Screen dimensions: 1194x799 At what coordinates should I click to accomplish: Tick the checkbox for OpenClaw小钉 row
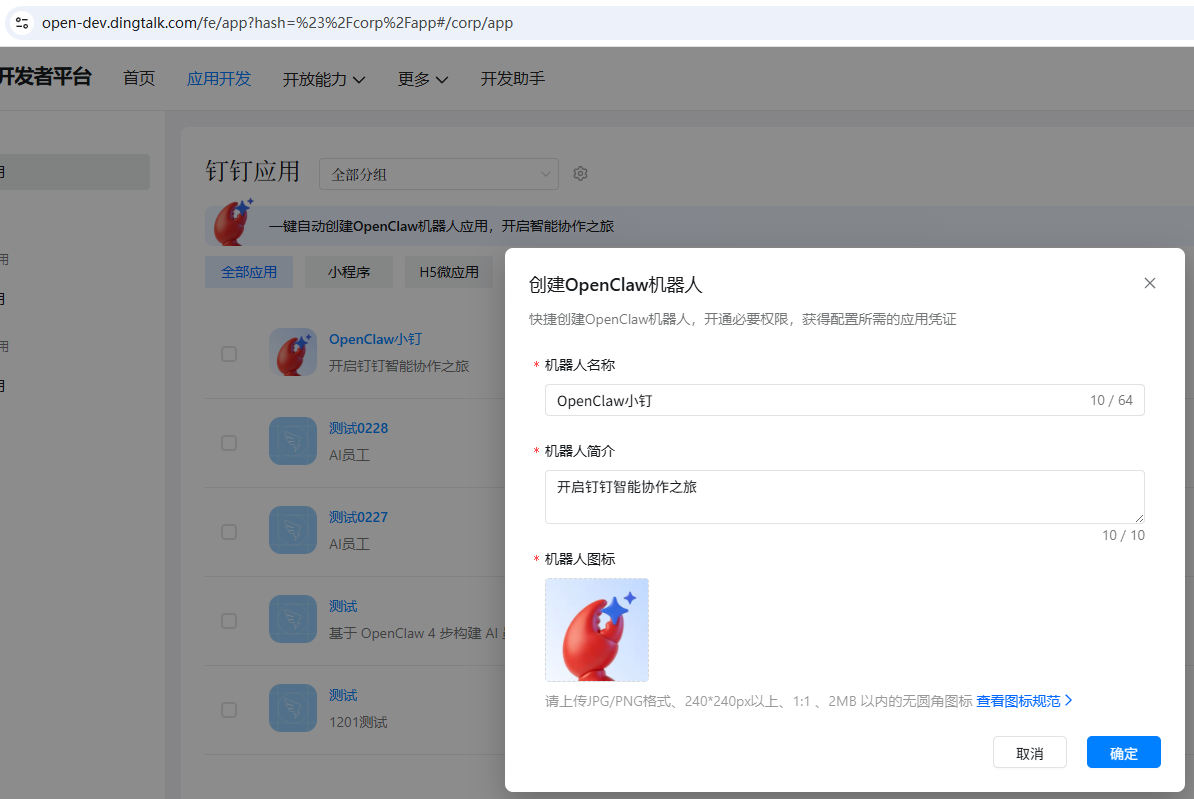(228, 354)
